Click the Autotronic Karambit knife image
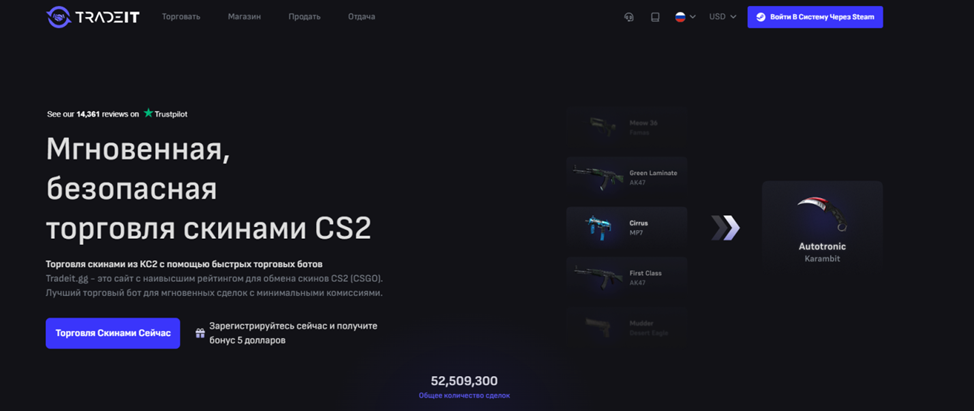This screenshot has width=974, height=411. [822, 214]
